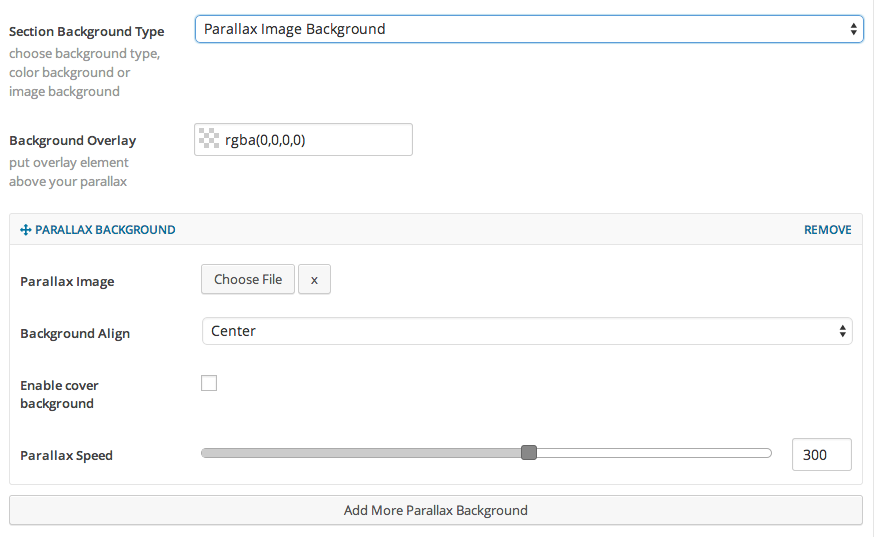Viewport: 874px width, 537px height.
Task: Click the checkered transparency swatch in Background Overlay
Action: click(209, 140)
